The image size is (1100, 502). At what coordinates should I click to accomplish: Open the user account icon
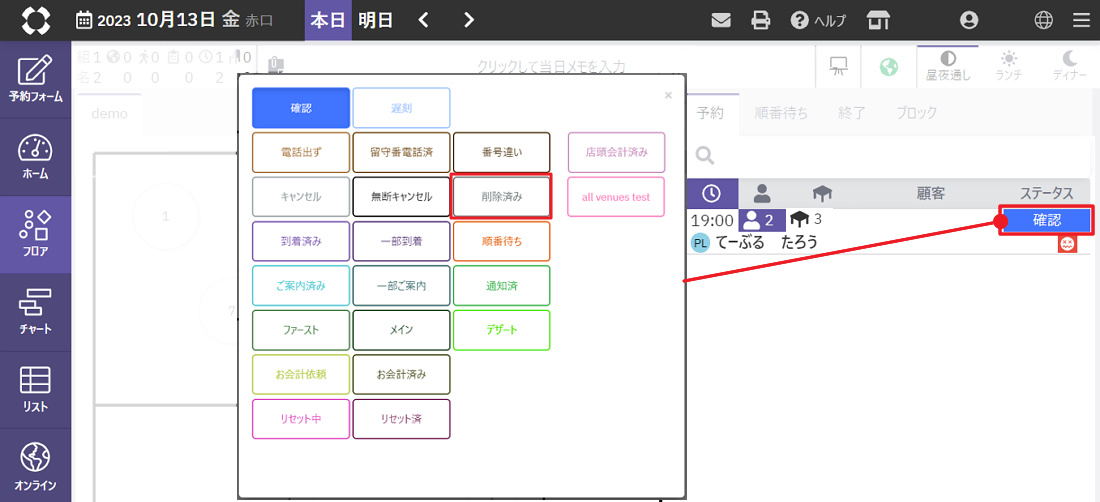pos(968,20)
